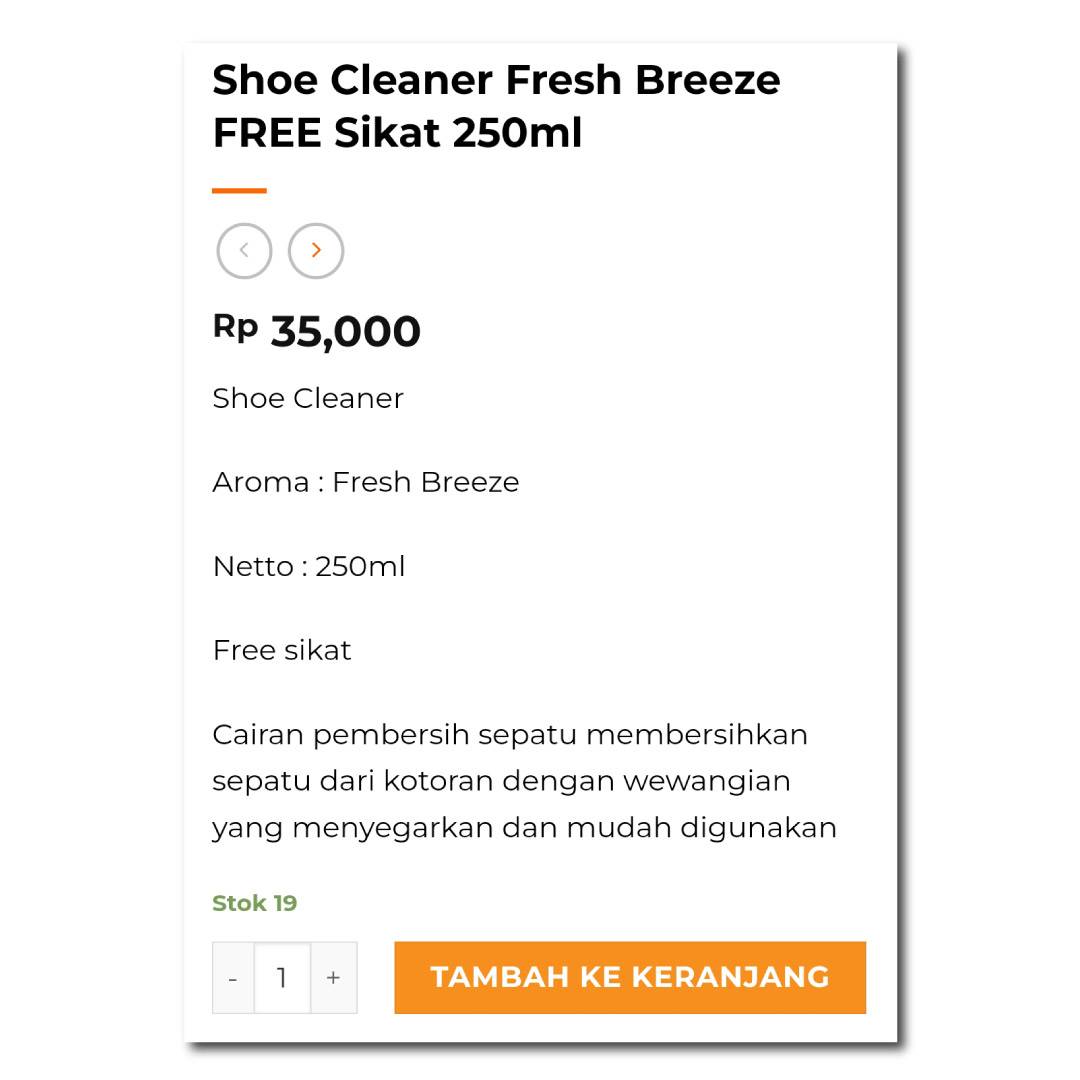Click the heading line 'Shoe Cleaner Fresh Breeze'

[496, 80]
